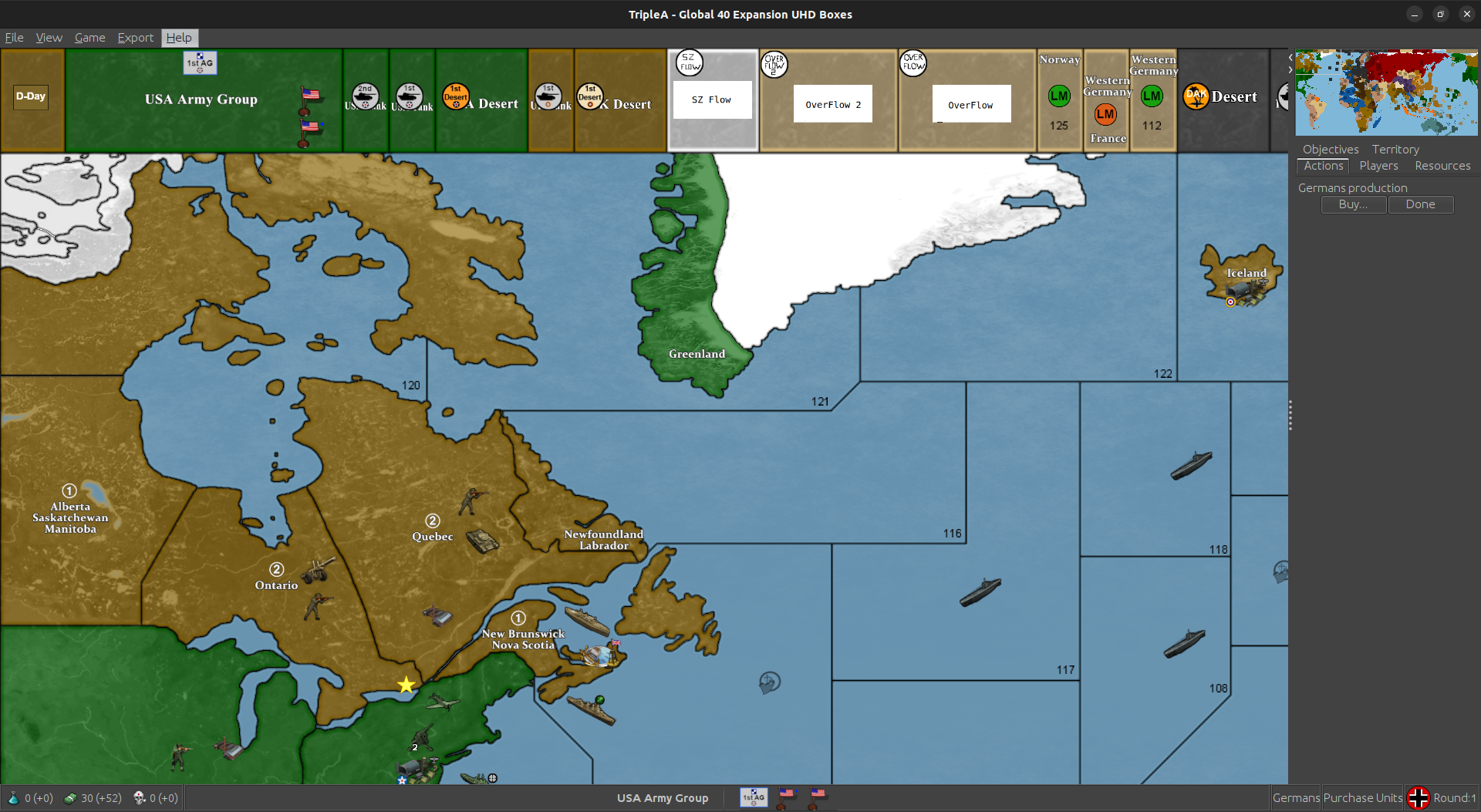The height and width of the screenshot is (812, 1481).
Task: Click the D-Day box label
Action: (31, 96)
